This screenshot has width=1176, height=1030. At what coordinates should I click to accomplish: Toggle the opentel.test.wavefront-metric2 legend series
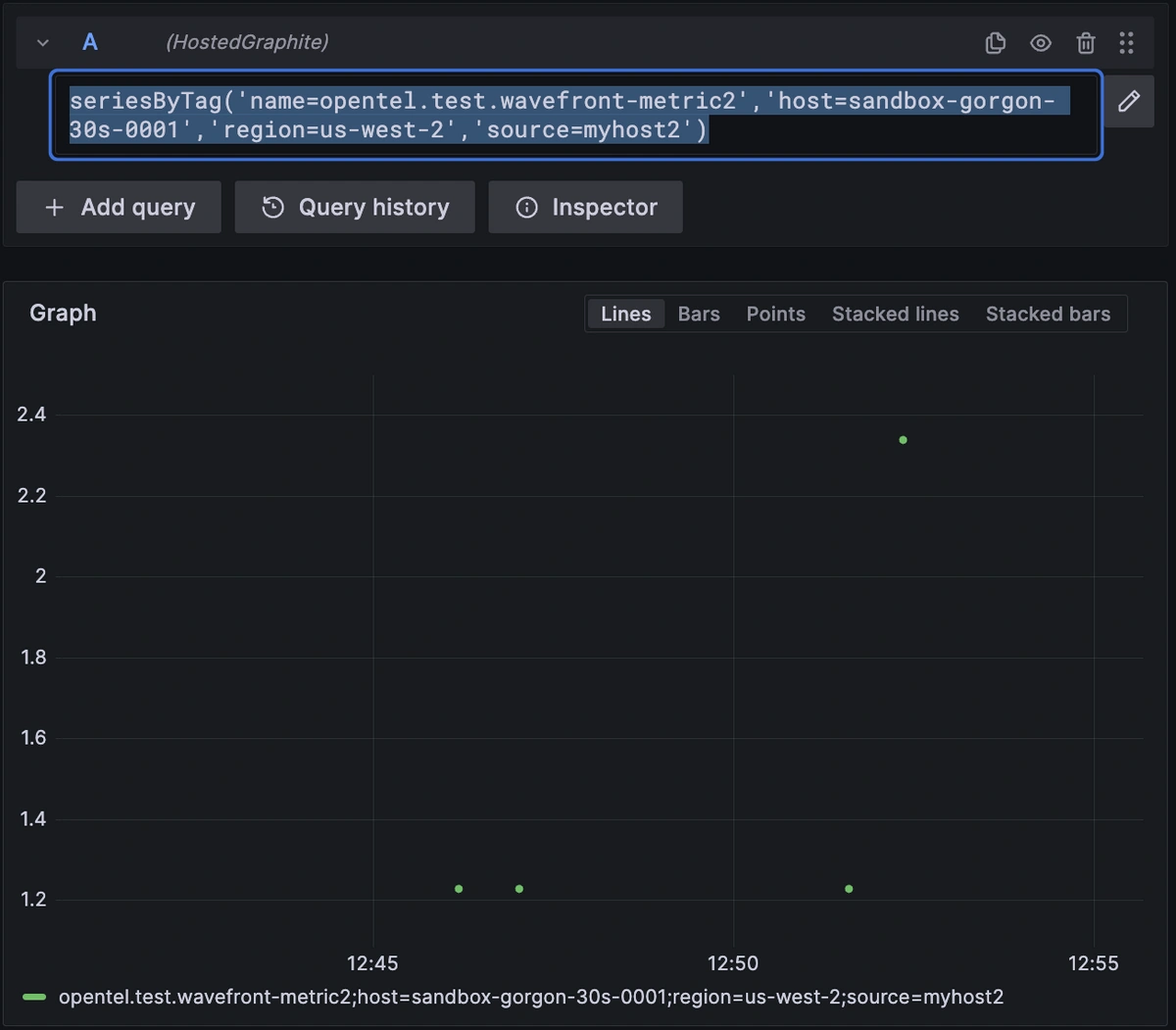coord(531,997)
